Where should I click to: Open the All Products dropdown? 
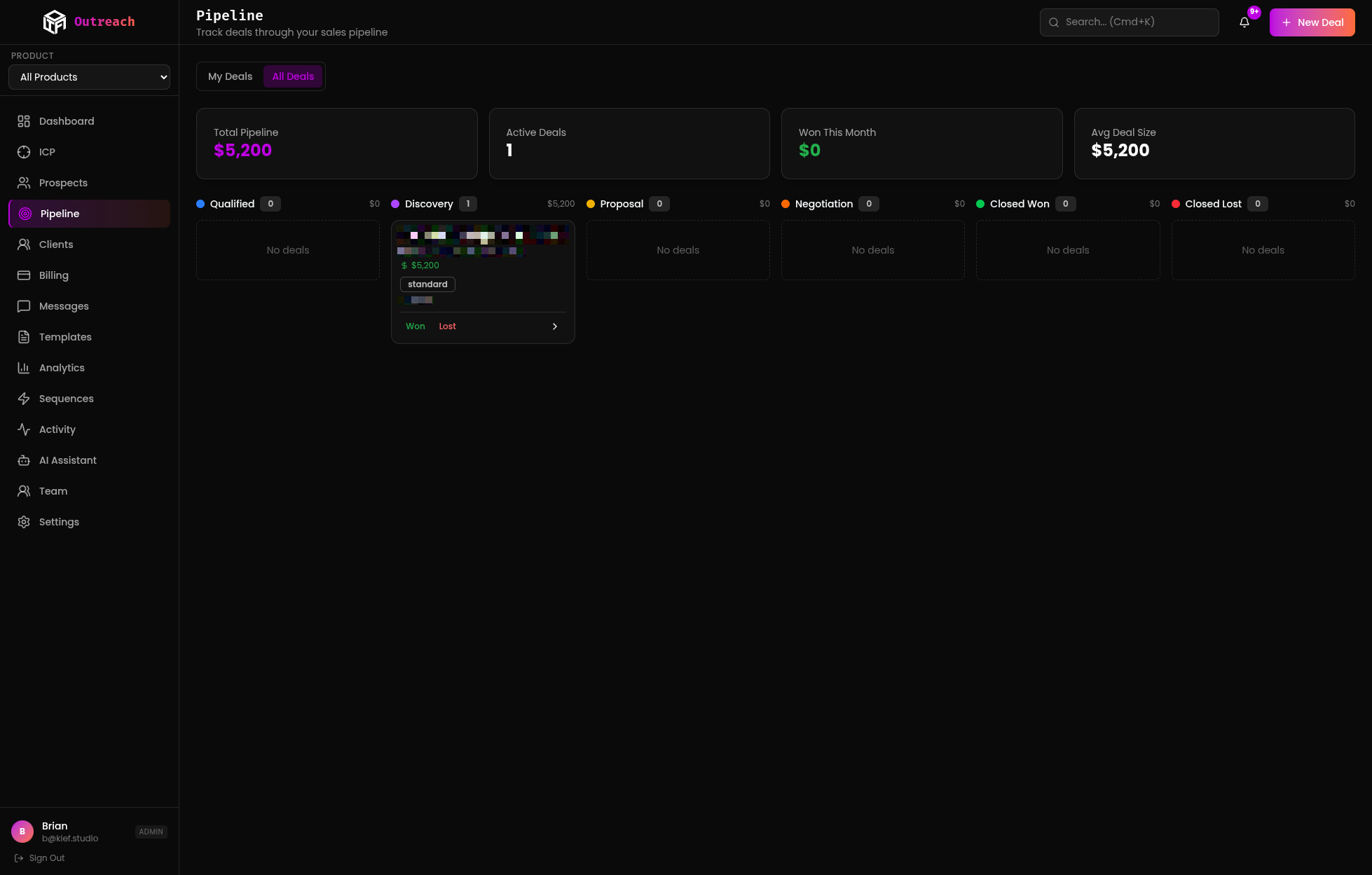click(89, 77)
